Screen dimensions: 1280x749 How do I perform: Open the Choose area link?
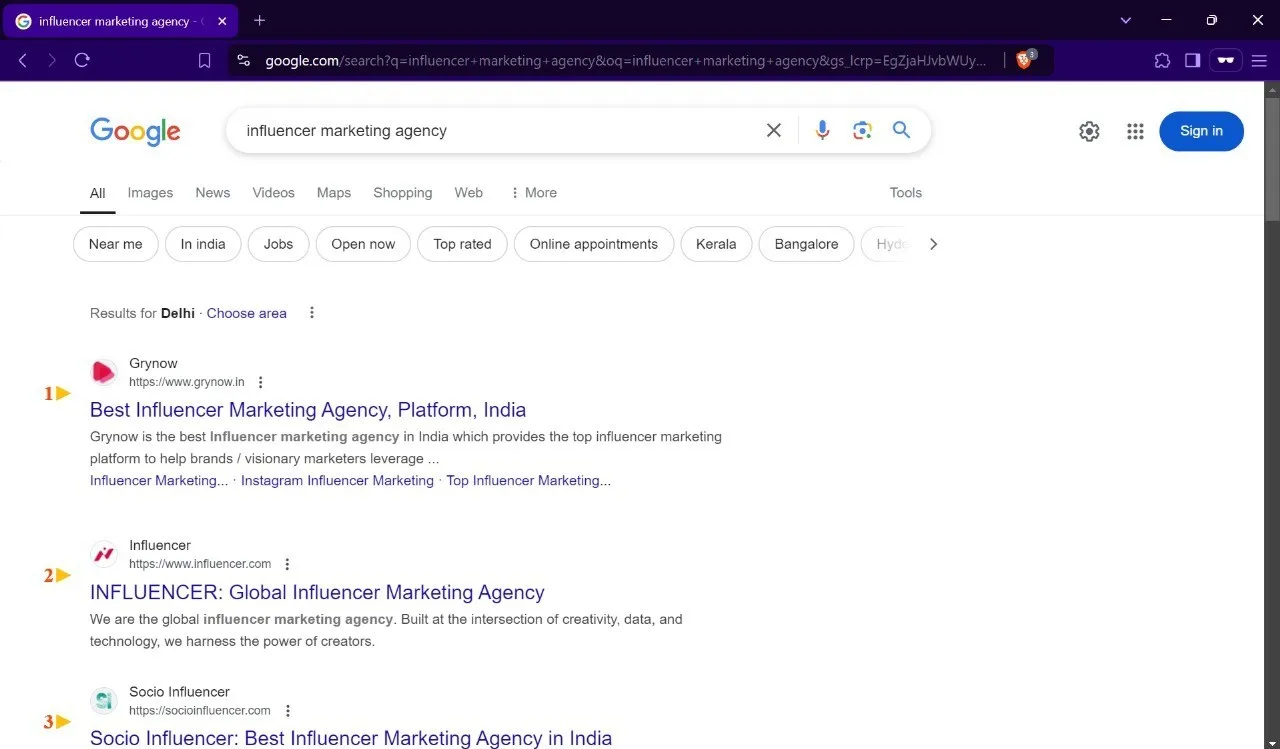[246, 313]
